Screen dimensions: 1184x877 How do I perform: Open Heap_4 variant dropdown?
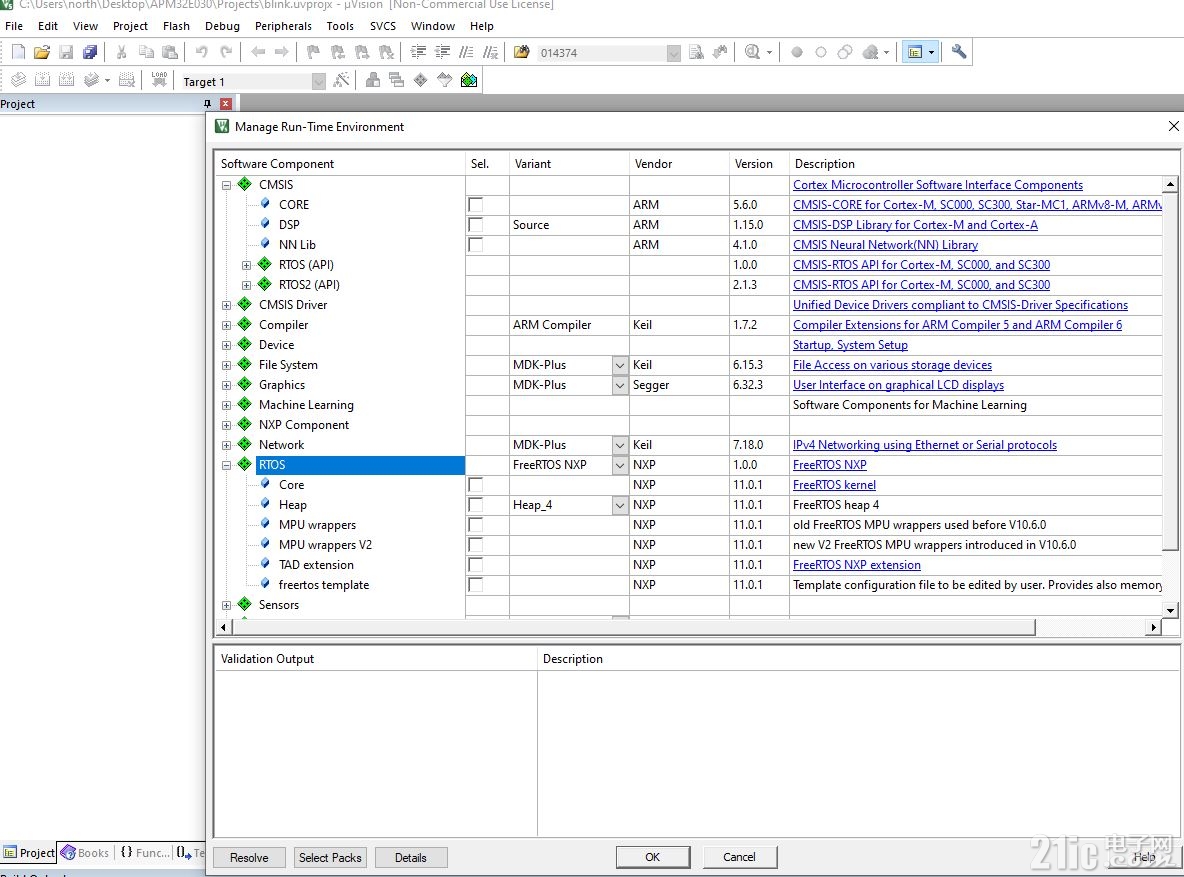[x=620, y=505]
